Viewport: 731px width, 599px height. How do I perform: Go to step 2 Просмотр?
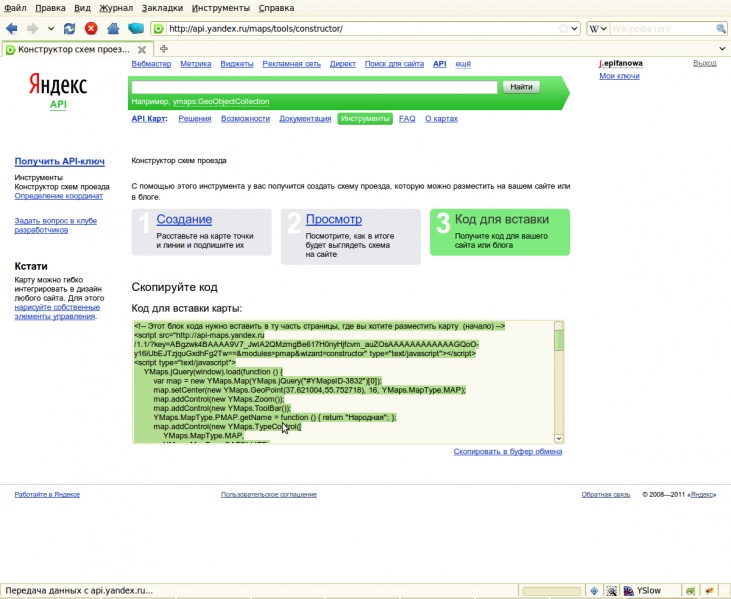click(334, 219)
